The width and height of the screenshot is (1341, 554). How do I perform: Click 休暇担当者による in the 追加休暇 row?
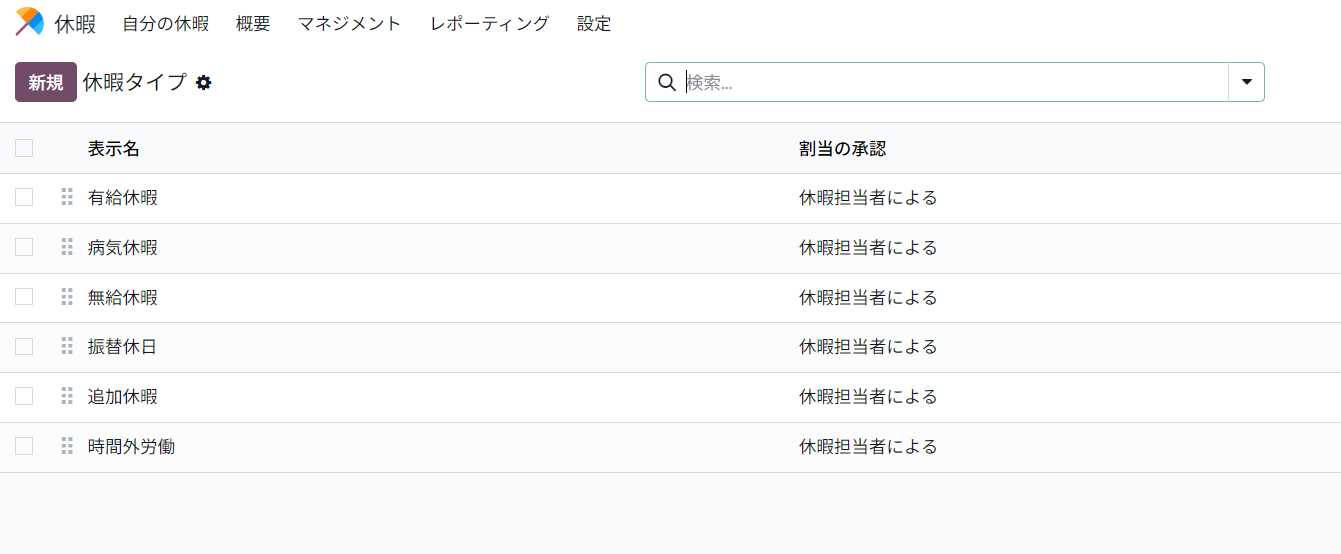coord(868,397)
